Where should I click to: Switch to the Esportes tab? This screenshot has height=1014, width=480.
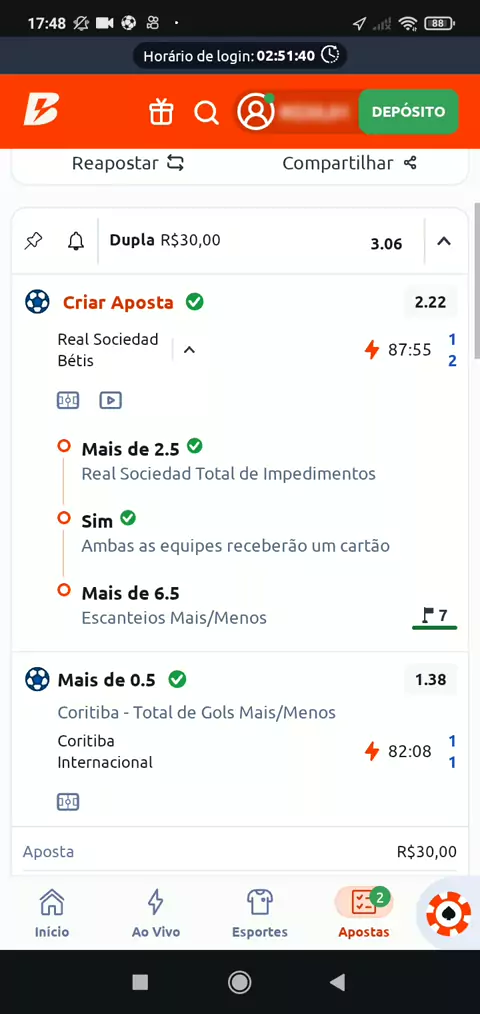259,912
